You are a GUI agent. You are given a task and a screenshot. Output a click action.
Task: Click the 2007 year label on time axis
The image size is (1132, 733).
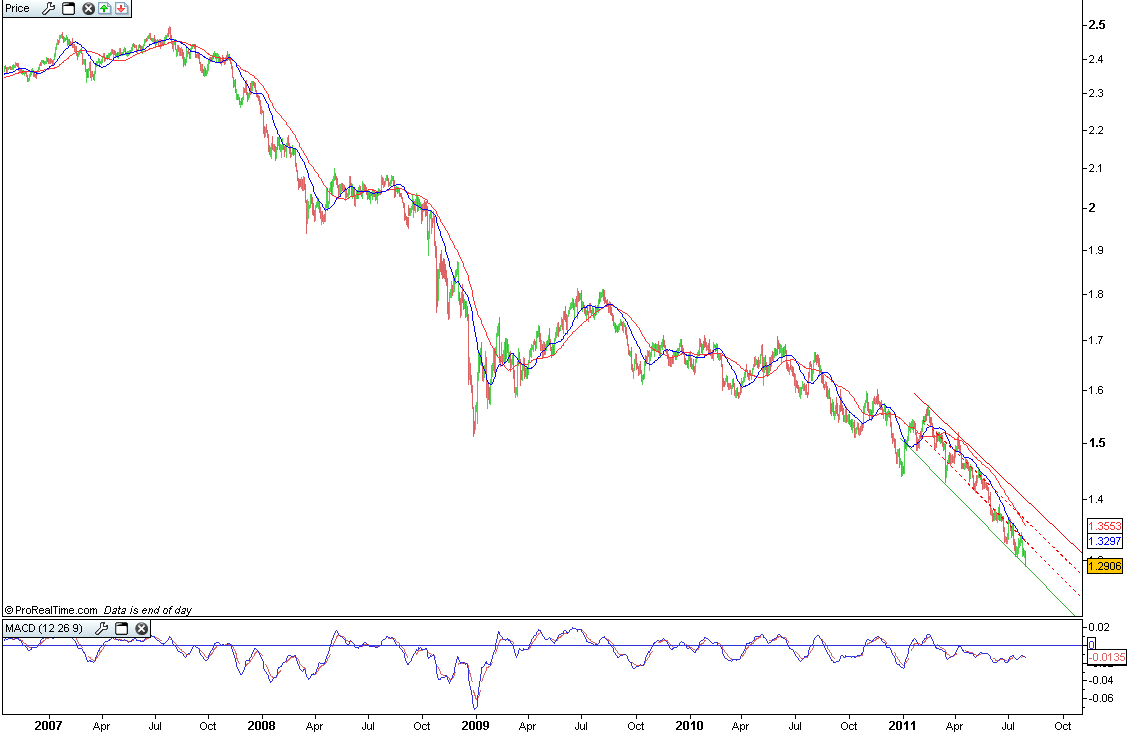click(48, 725)
